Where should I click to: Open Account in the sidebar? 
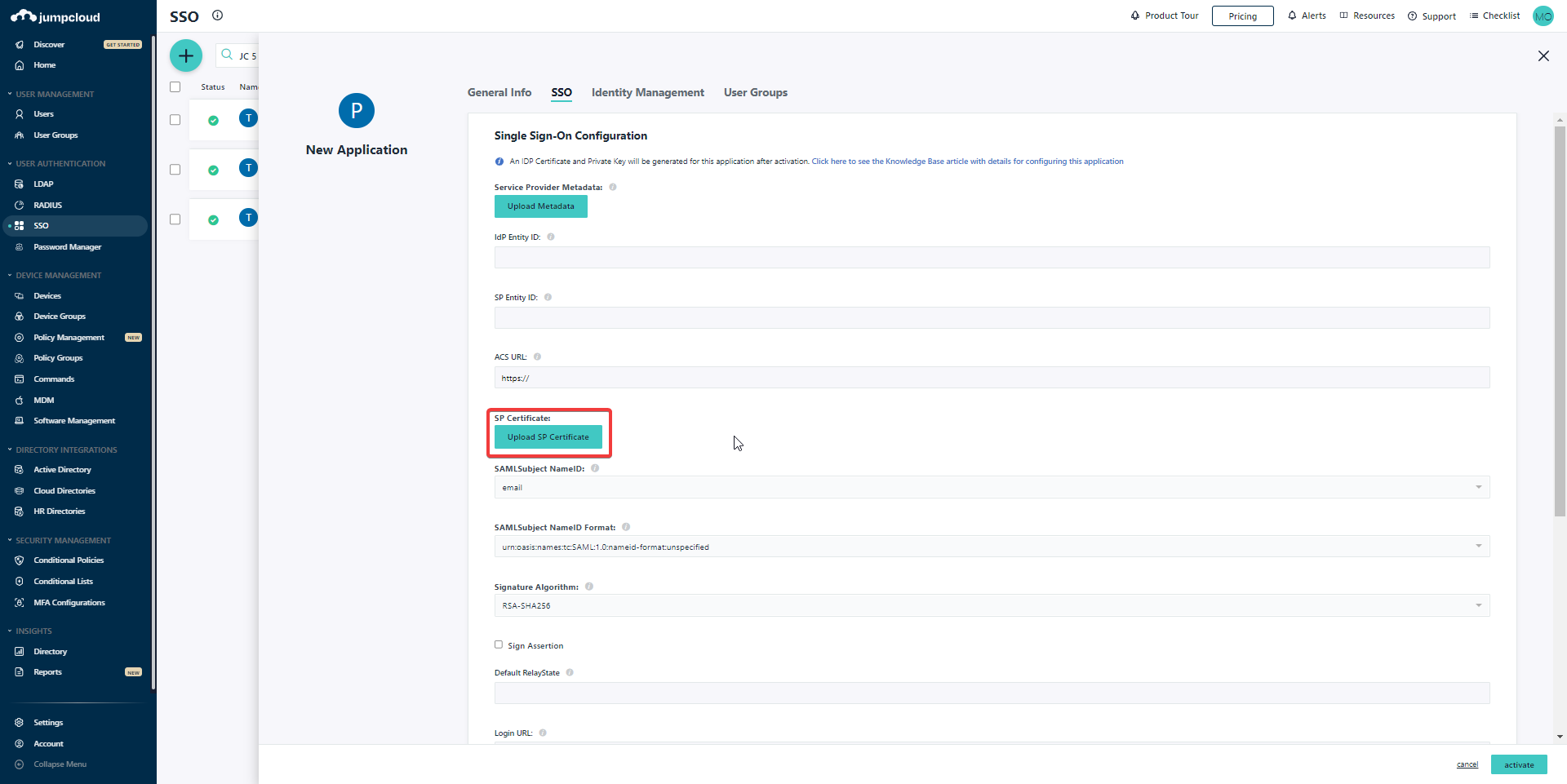[x=48, y=744]
